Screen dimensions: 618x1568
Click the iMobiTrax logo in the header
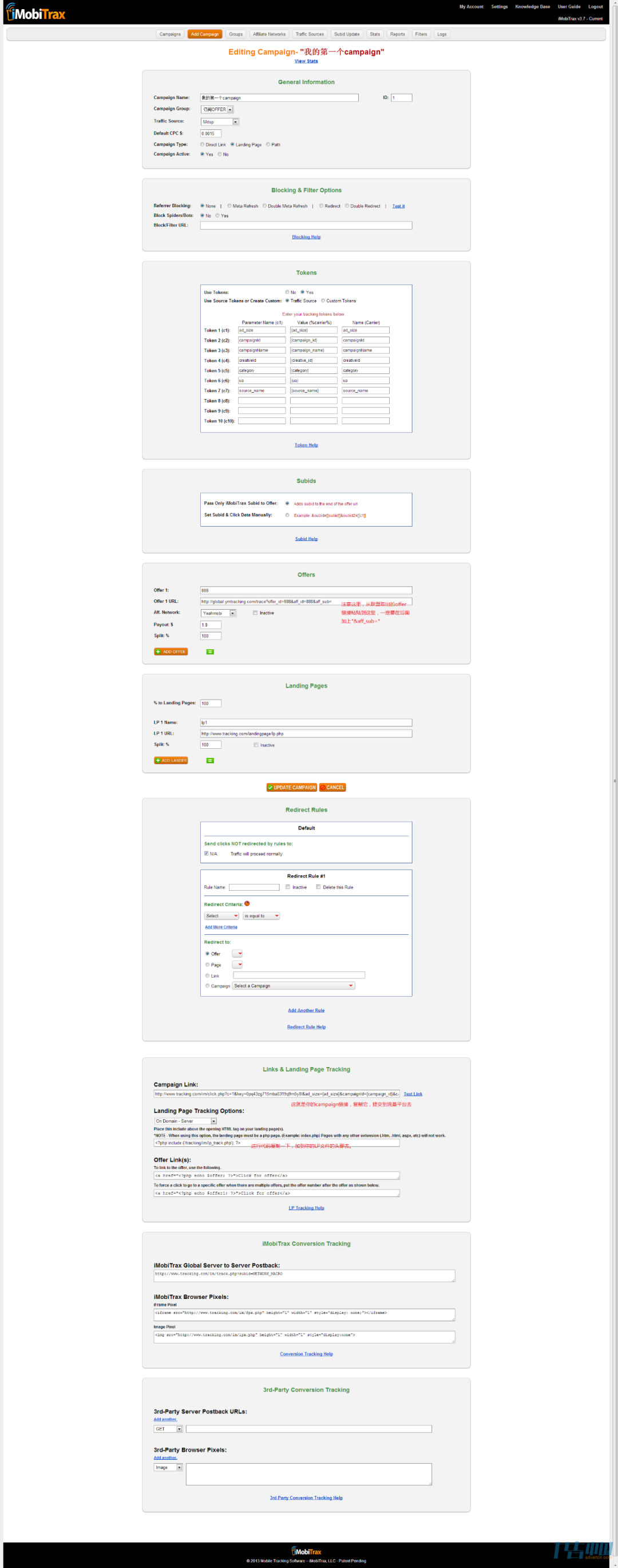pyautogui.click(x=36, y=13)
